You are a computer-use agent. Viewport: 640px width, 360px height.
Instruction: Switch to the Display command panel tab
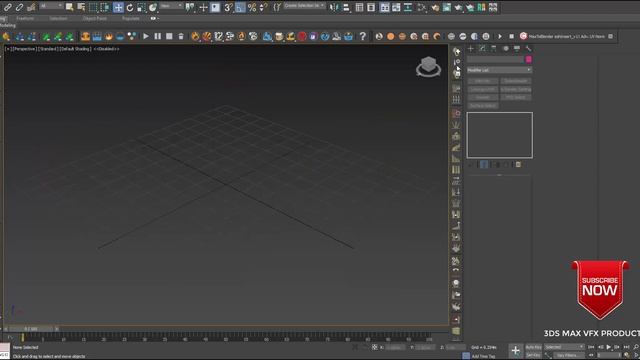tap(517, 49)
